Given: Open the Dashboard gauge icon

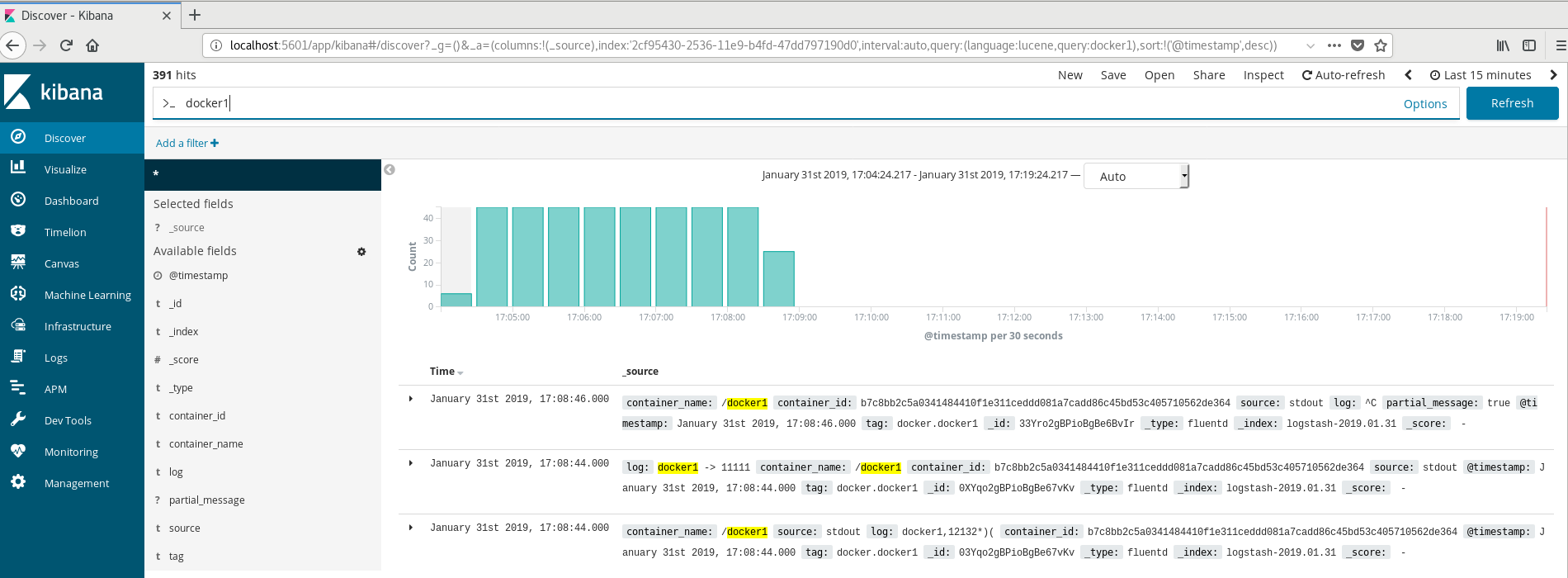Looking at the screenshot, I should (18, 199).
